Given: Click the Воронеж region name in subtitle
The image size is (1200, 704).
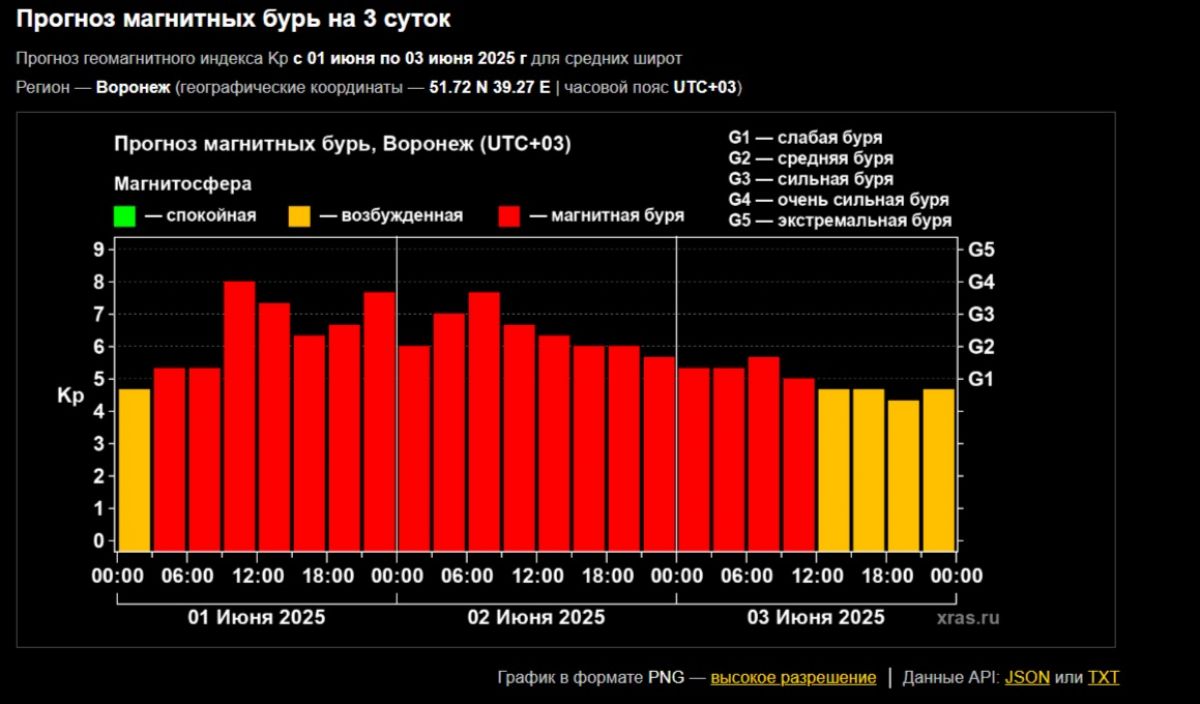Looking at the screenshot, I should tap(133, 87).
